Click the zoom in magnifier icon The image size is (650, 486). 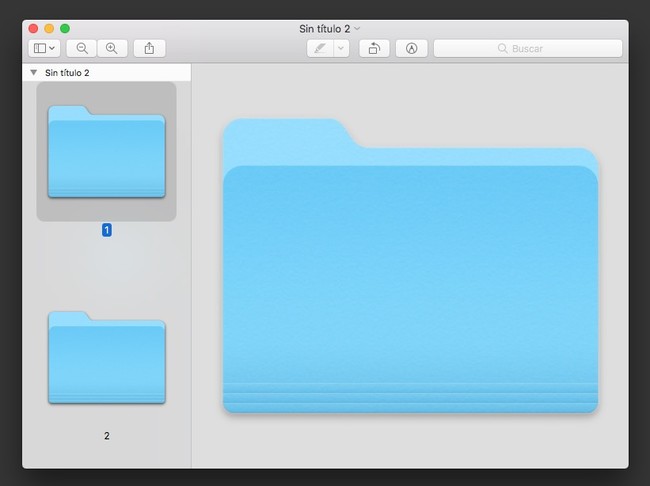click(112, 49)
